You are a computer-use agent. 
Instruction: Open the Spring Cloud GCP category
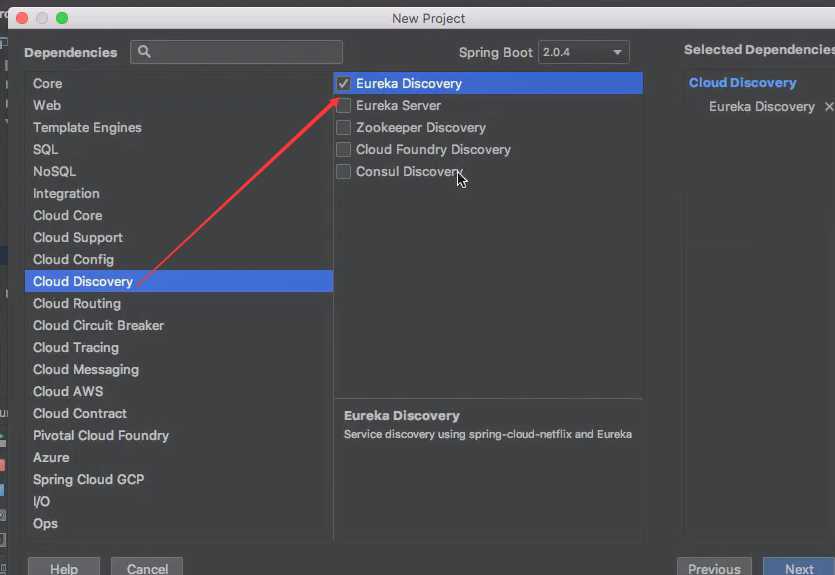point(178,479)
